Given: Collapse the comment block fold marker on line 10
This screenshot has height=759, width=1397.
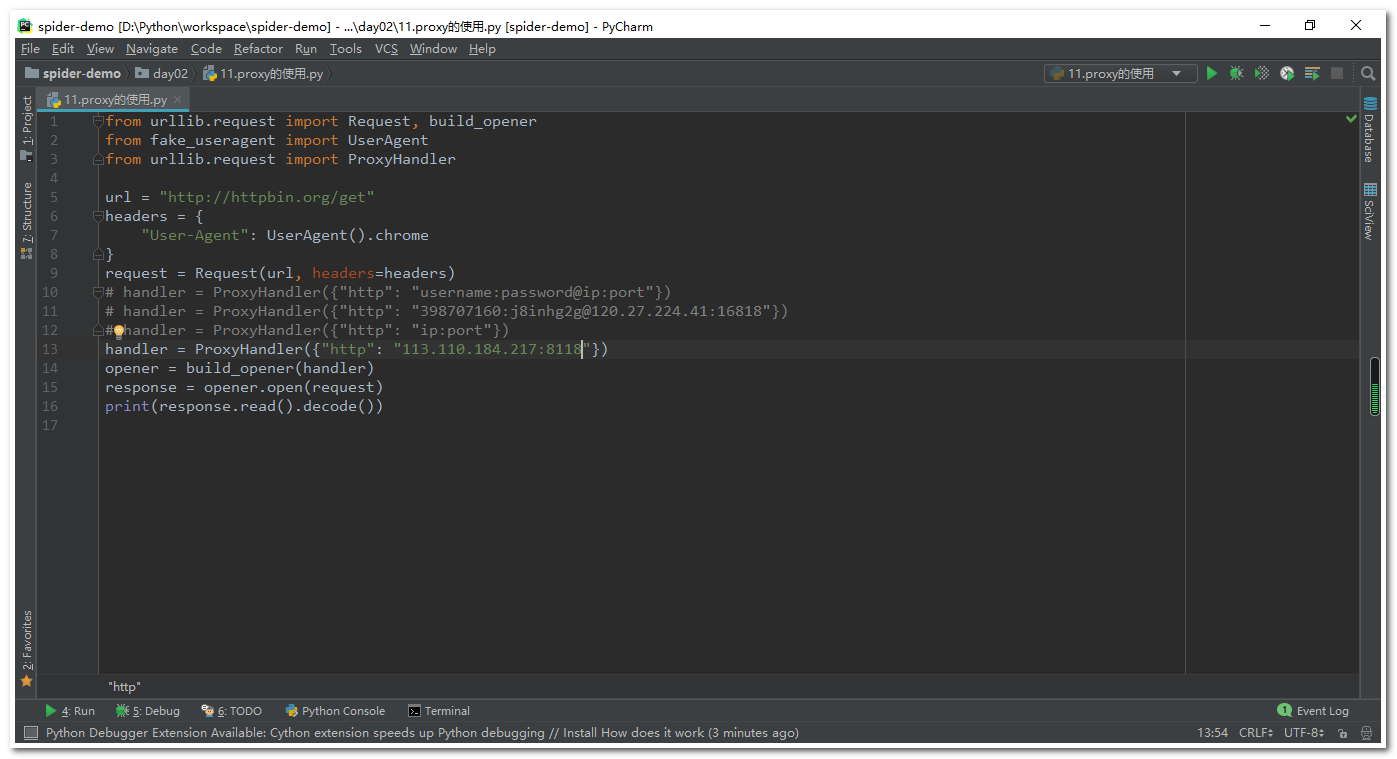Looking at the screenshot, I should point(98,292).
